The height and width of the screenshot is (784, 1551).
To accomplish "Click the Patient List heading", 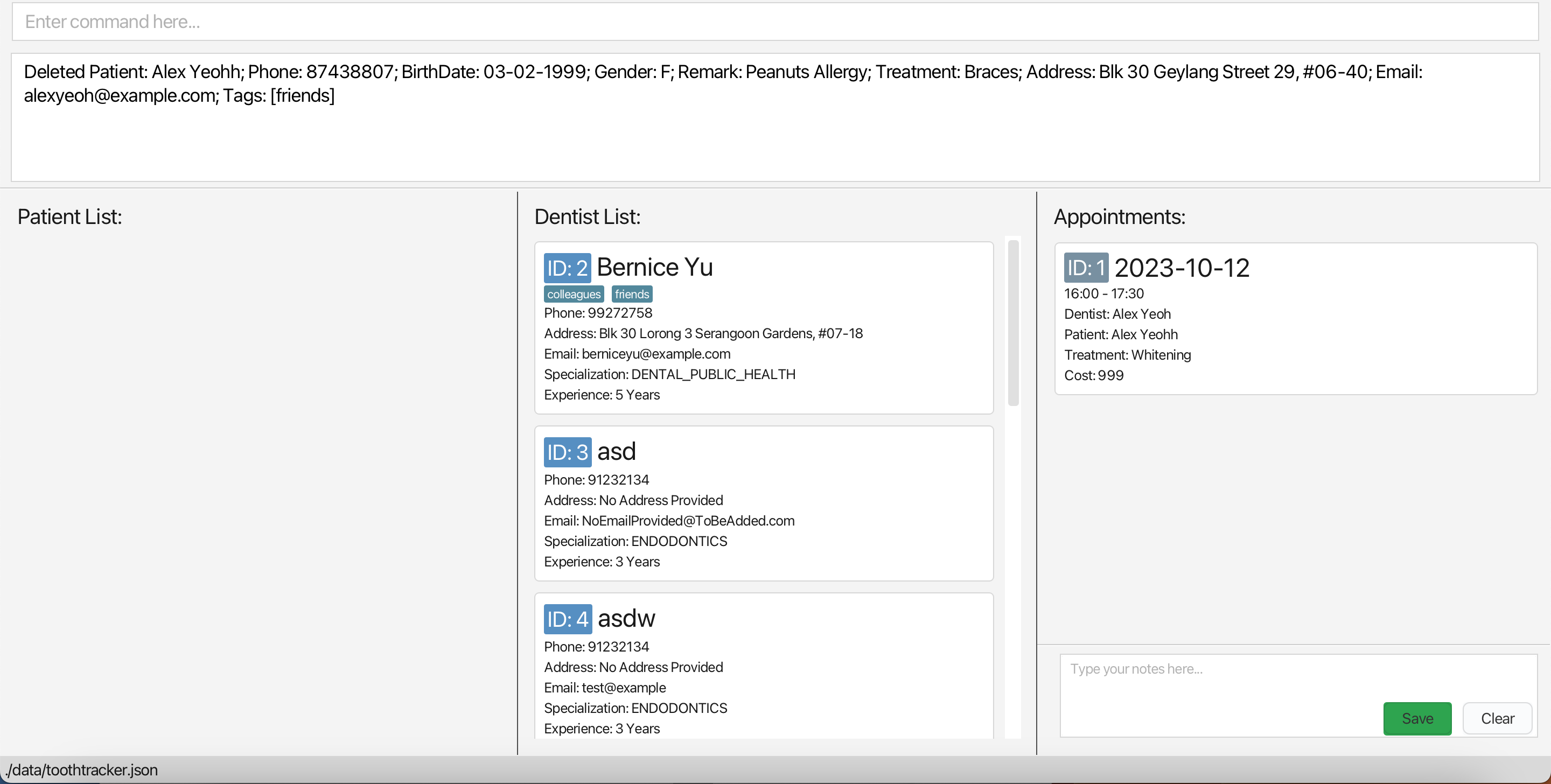I will point(70,217).
